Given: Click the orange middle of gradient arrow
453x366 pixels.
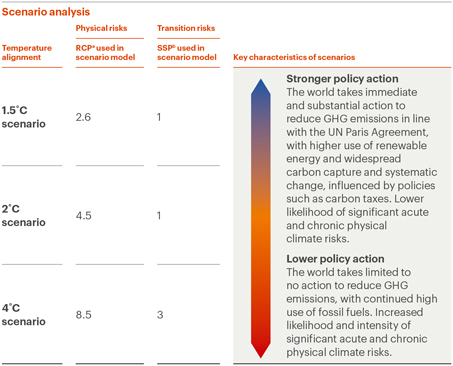Looking at the screenshot, I should (x=261, y=220).
